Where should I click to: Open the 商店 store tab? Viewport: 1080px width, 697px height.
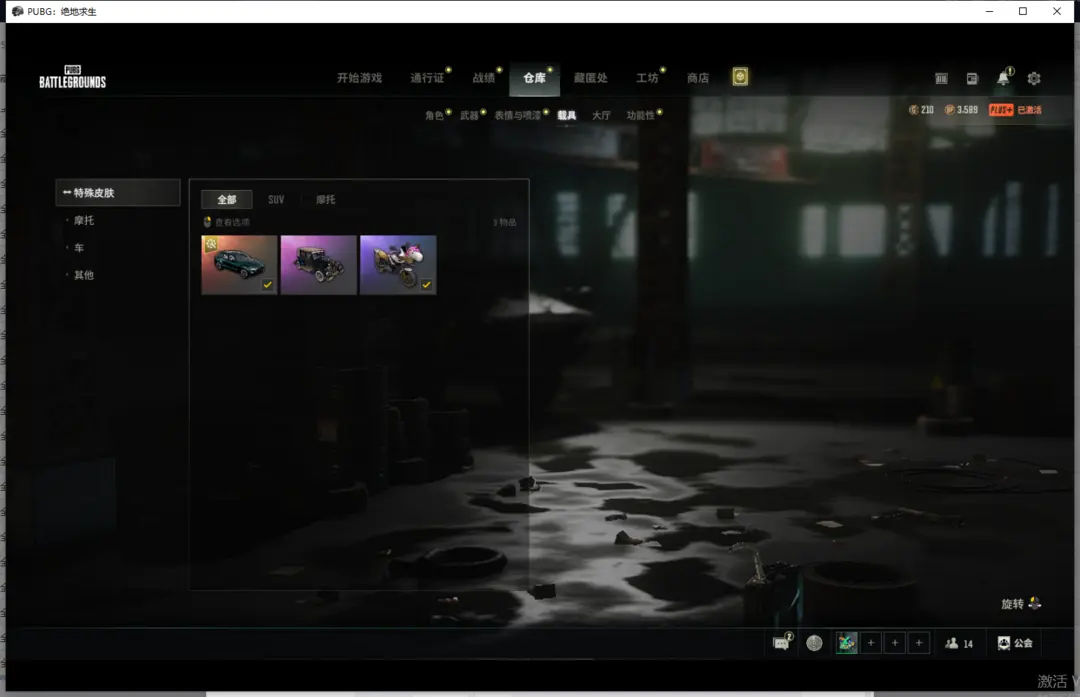(698, 78)
